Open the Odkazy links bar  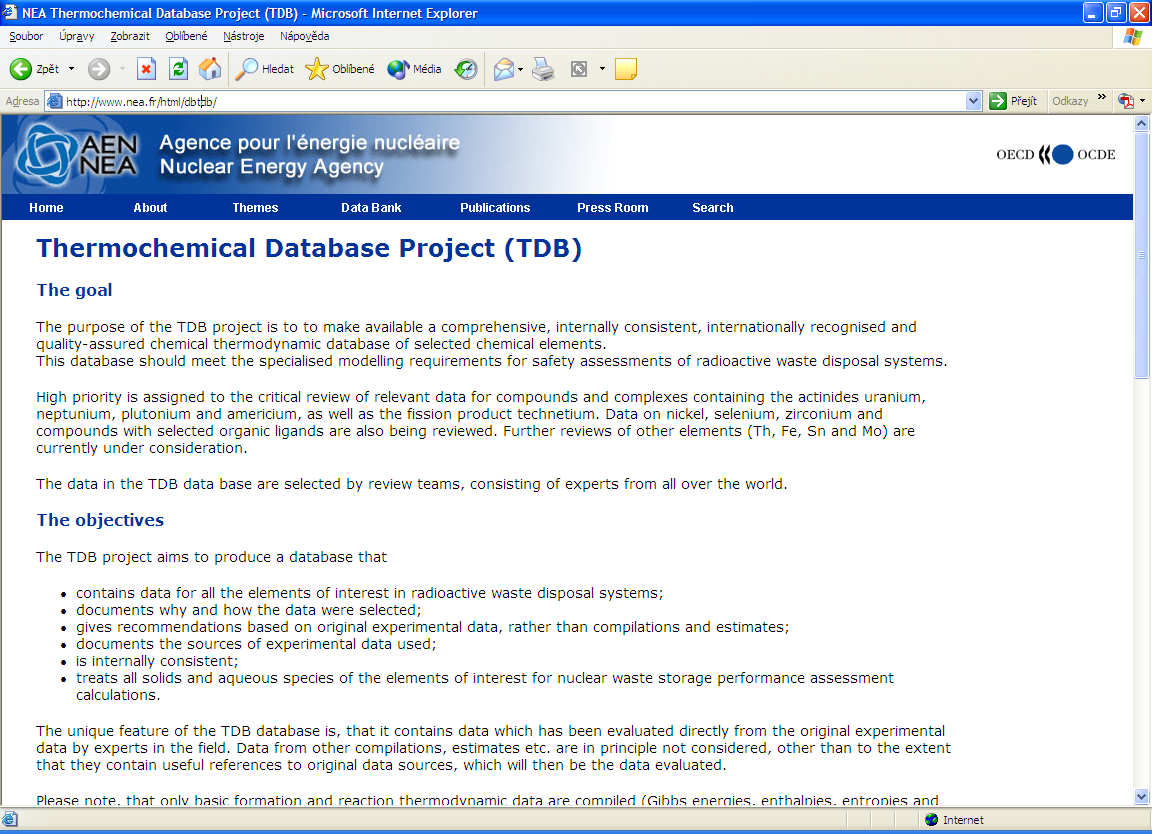pyautogui.click(x=1070, y=101)
